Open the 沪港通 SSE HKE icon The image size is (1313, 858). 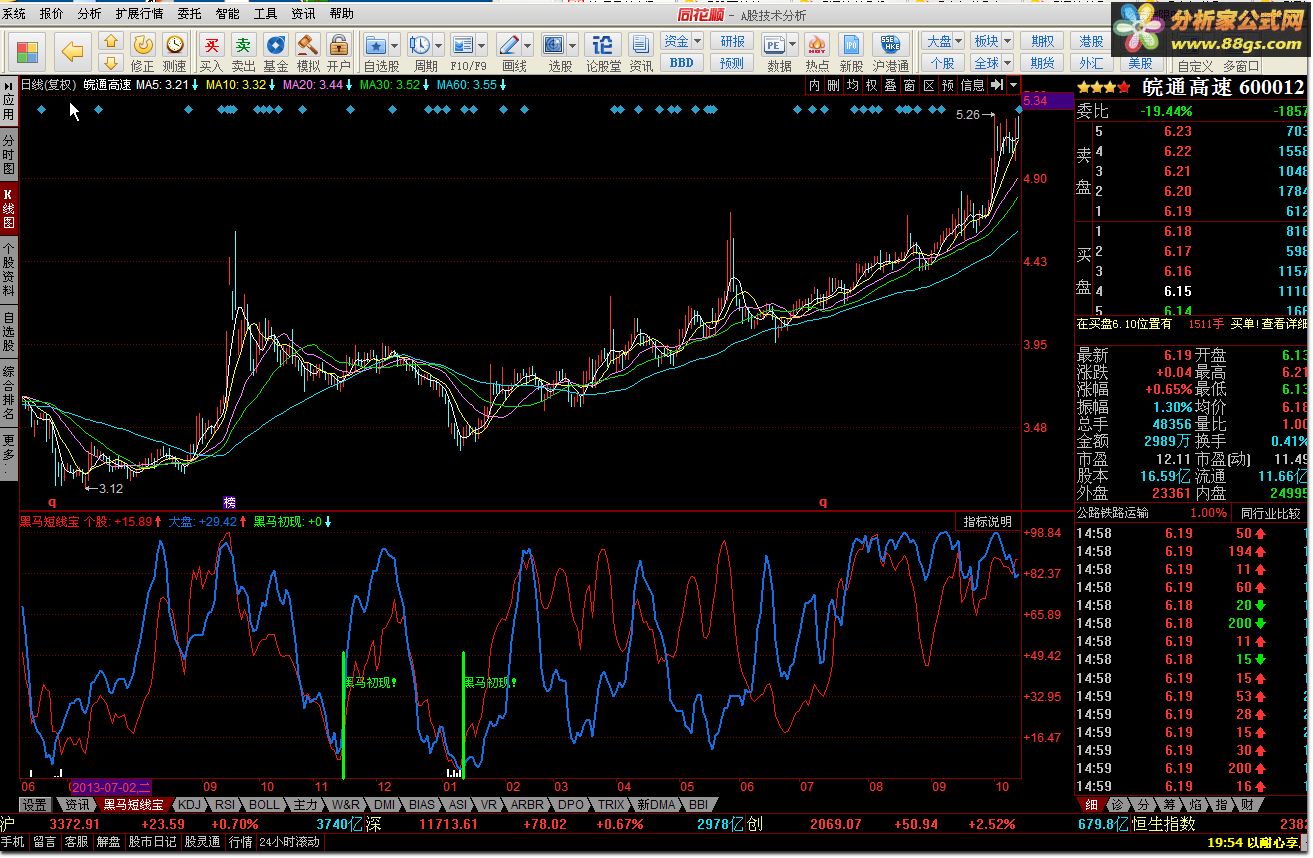[890, 44]
